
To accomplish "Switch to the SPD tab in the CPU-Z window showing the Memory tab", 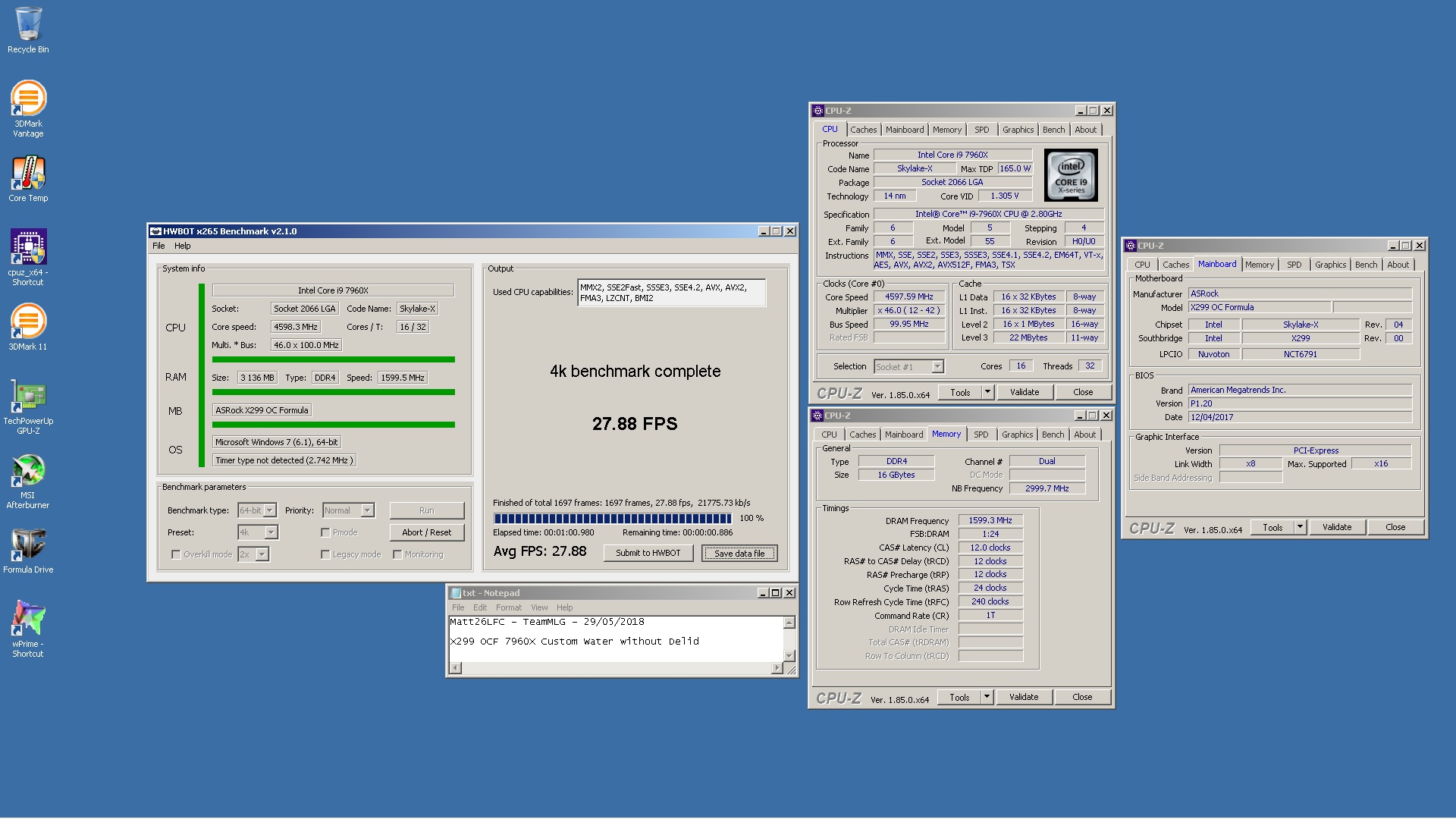I will [x=981, y=435].
